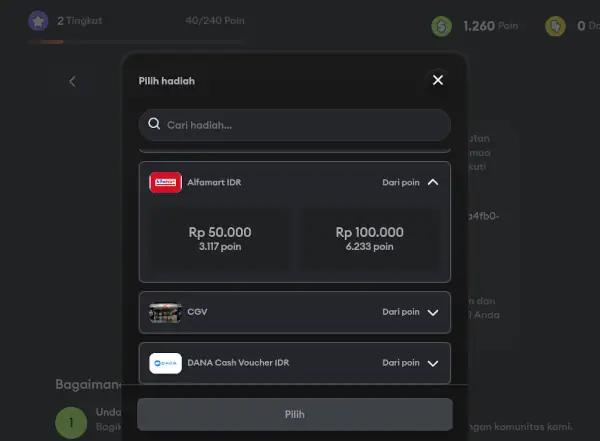This screenshot has height=441, width=600.
Task: Open the DANA Cash Voucher IDR row
Action: click(295, 363)
